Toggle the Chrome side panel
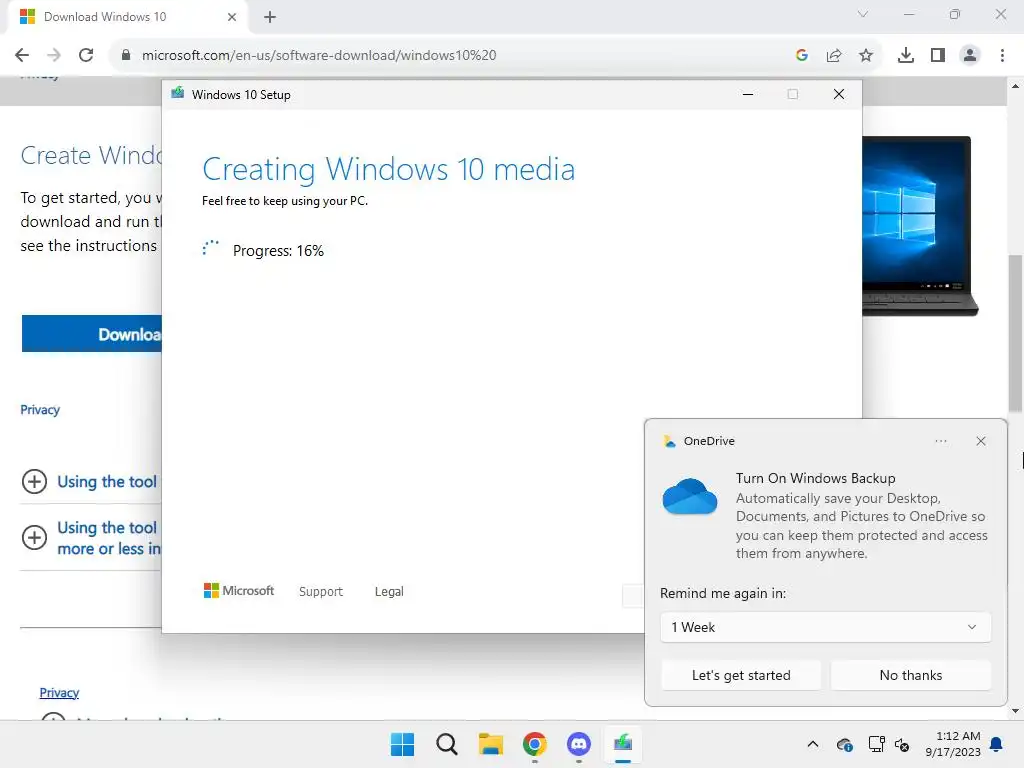This screenshot has width=1024, height=768. tap(938, 56)
